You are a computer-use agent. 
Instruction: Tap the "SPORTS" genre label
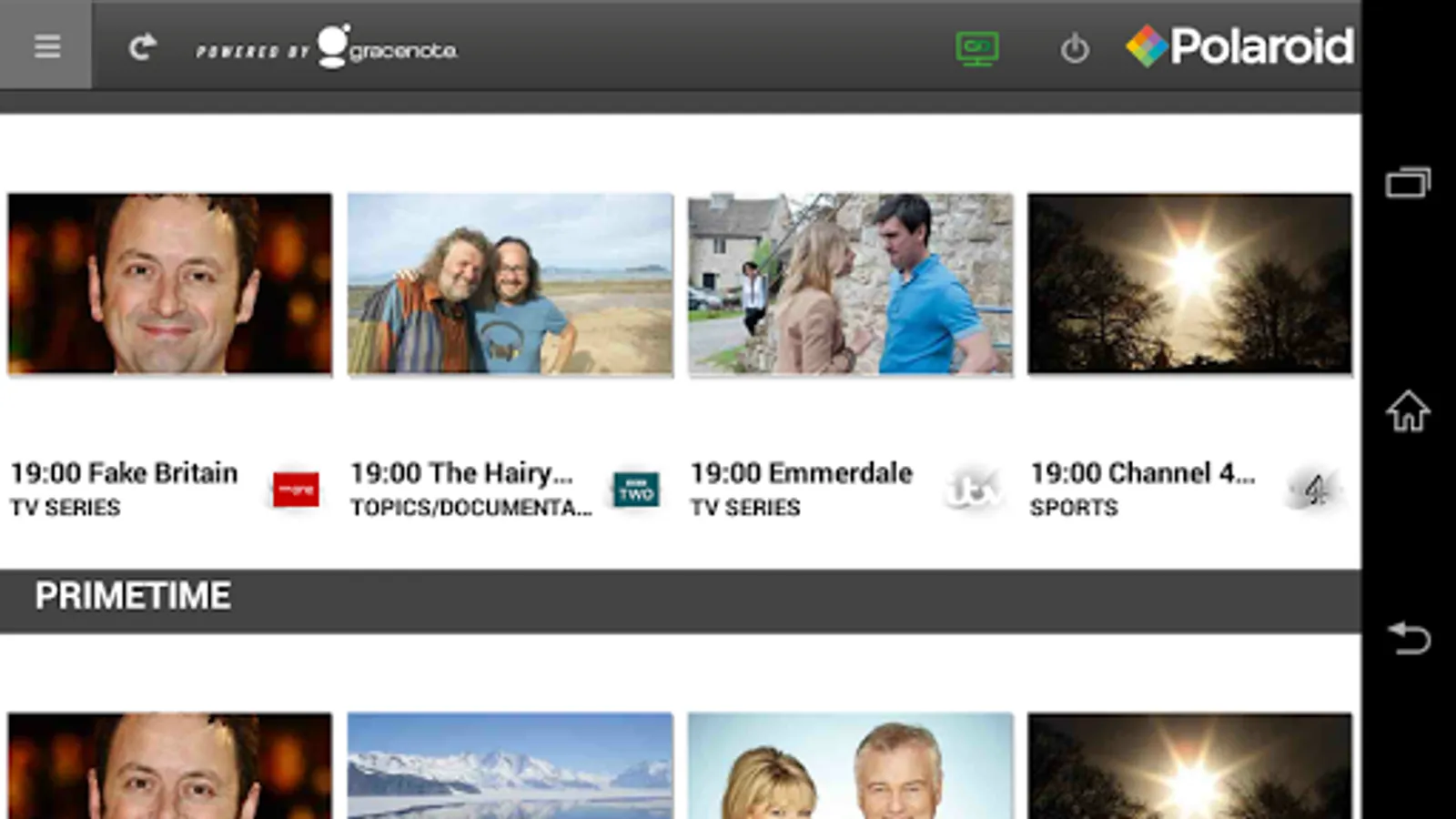pos(1074,508)
